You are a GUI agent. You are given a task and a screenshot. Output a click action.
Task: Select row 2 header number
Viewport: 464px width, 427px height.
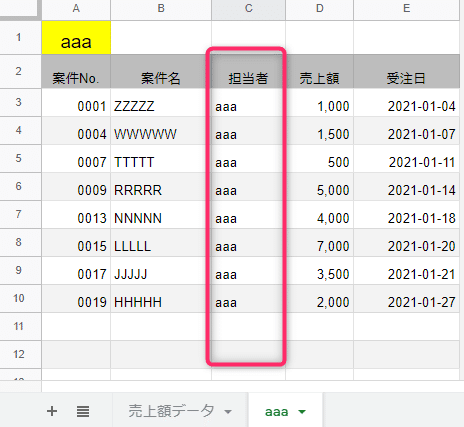click(19, 71)
